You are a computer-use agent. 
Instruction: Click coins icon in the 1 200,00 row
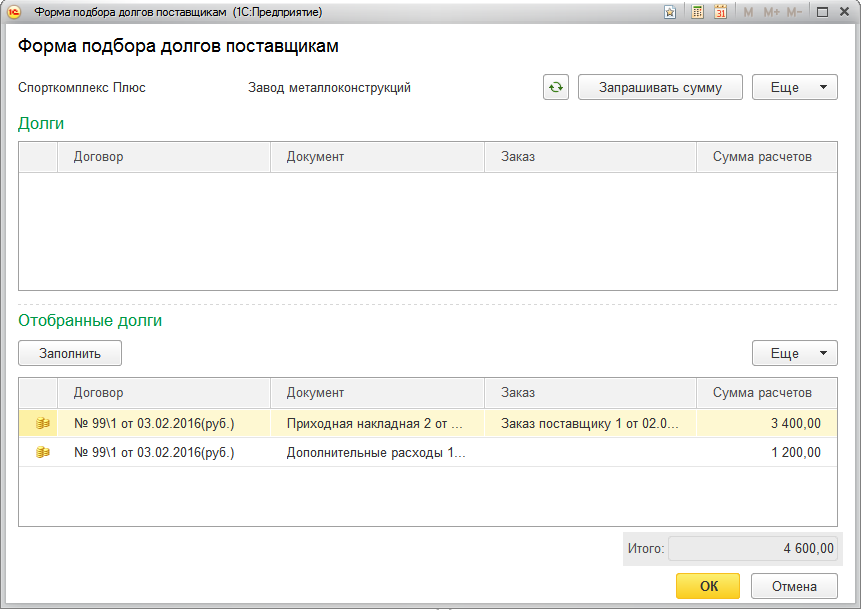[43, 452]
